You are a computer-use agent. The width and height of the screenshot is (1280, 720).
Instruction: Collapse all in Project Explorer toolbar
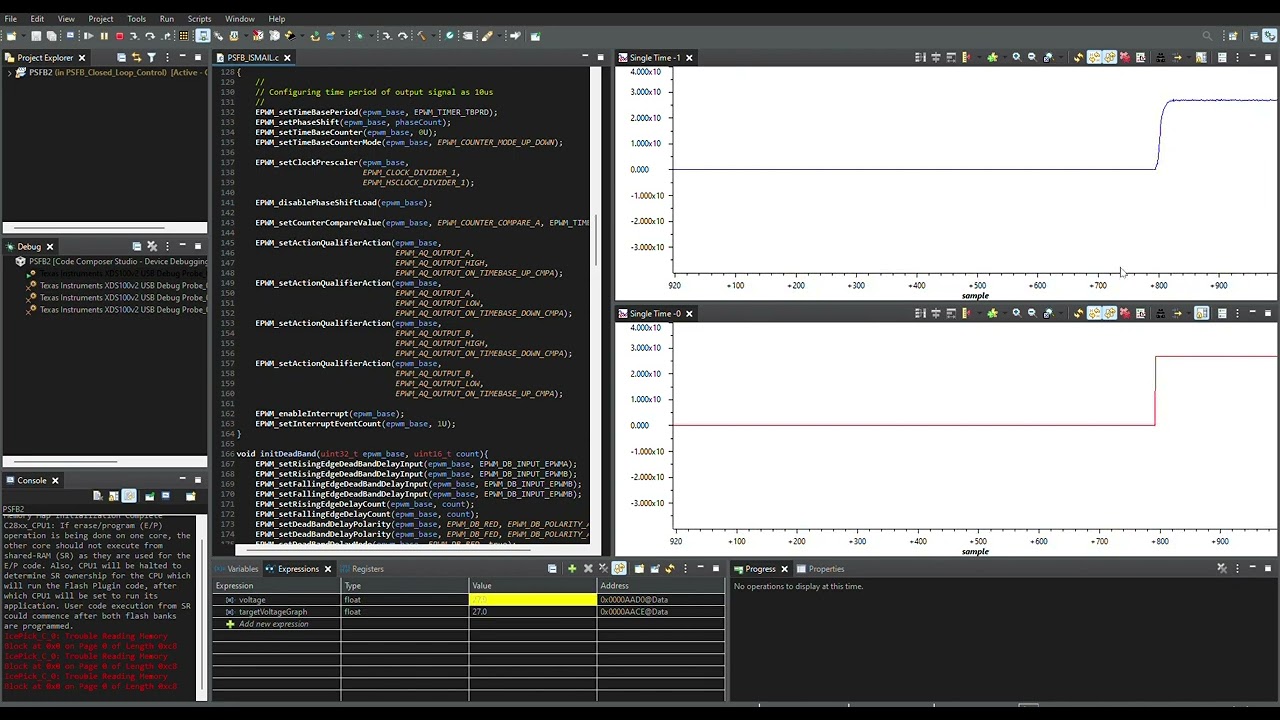(122, 58)
